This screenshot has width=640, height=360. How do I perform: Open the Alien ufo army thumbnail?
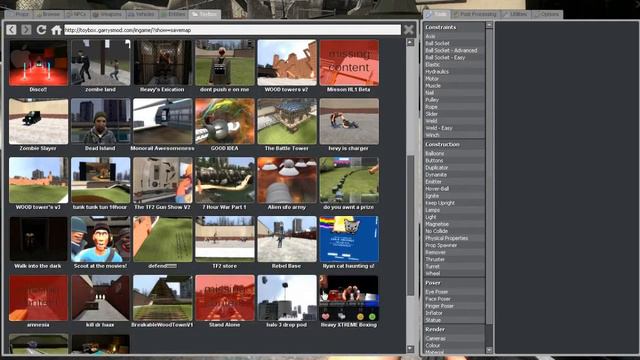[287, 180]
